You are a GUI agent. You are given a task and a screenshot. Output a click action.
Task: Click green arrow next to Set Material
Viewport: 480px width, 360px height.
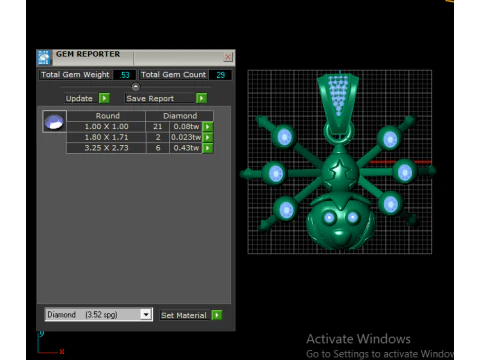coord(217,315)
